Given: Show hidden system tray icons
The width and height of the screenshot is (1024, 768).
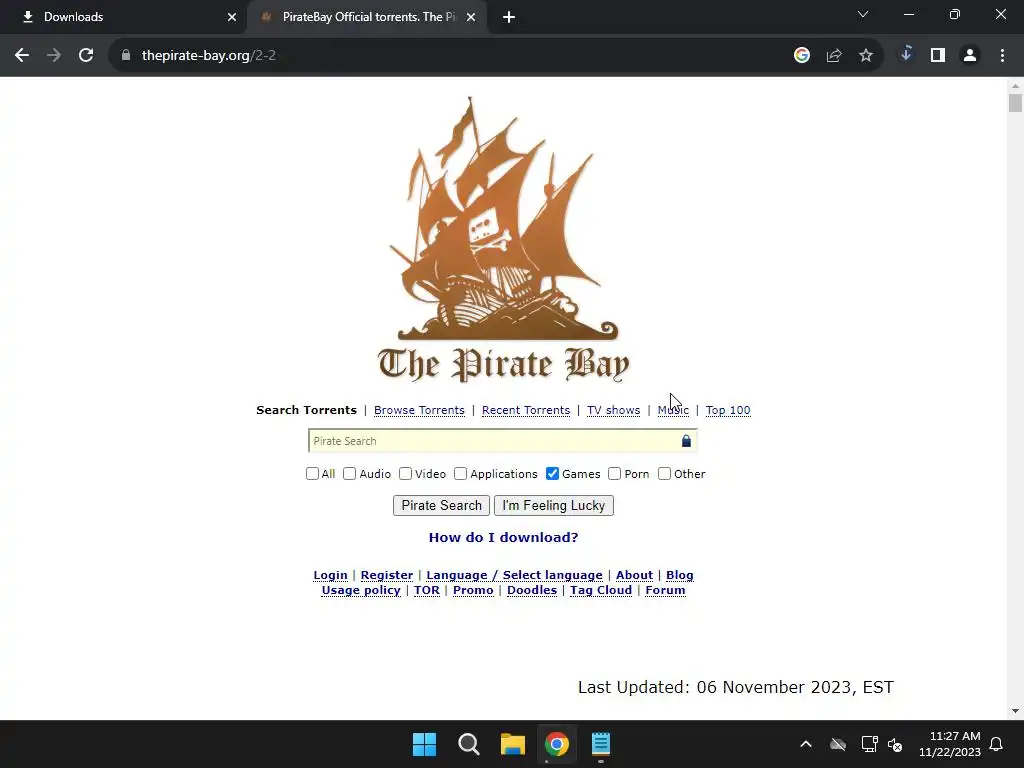Looking at the screenshot, I should (x=806, y=744).
